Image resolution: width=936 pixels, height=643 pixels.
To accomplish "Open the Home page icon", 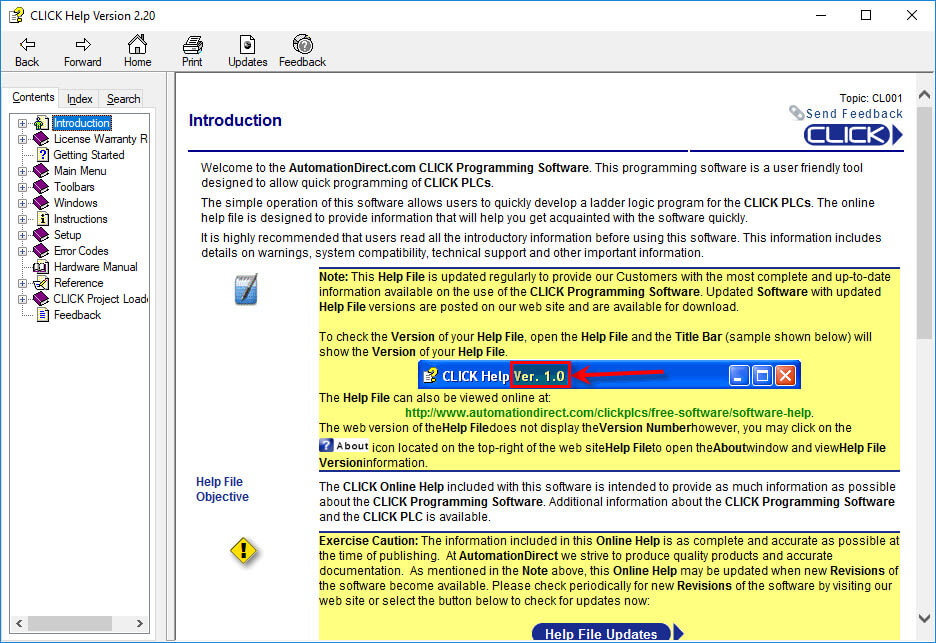I will click(137, 51).
